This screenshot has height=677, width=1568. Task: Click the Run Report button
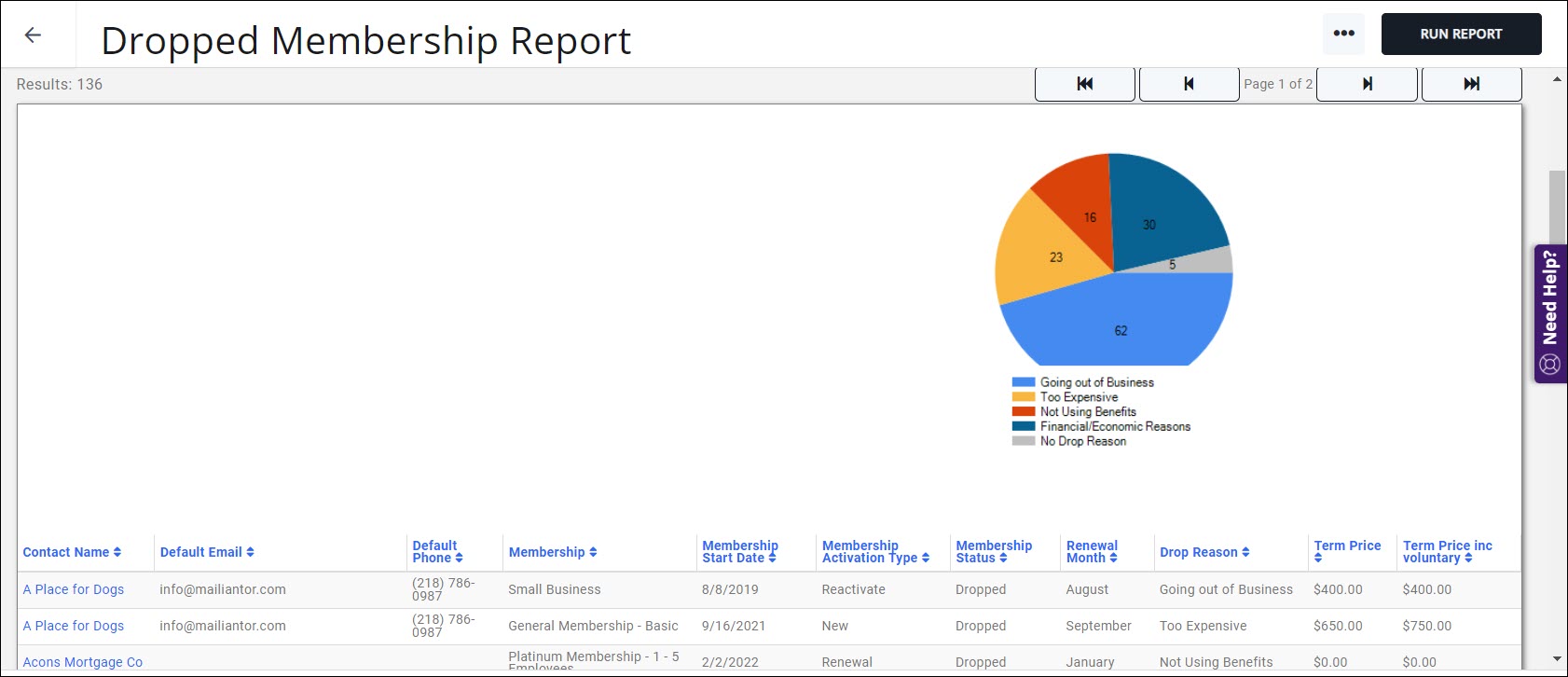point(1460,34)
